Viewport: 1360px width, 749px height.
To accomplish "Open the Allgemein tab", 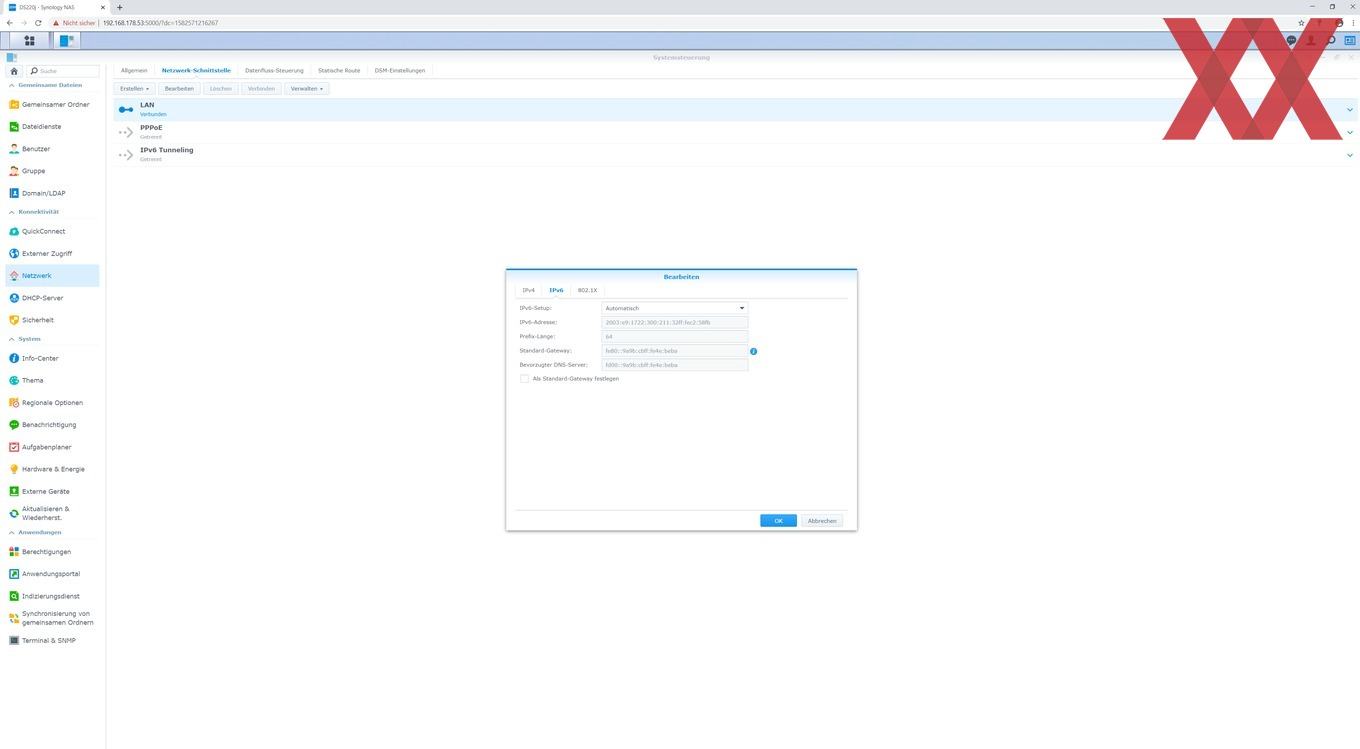I will (134, 70).
